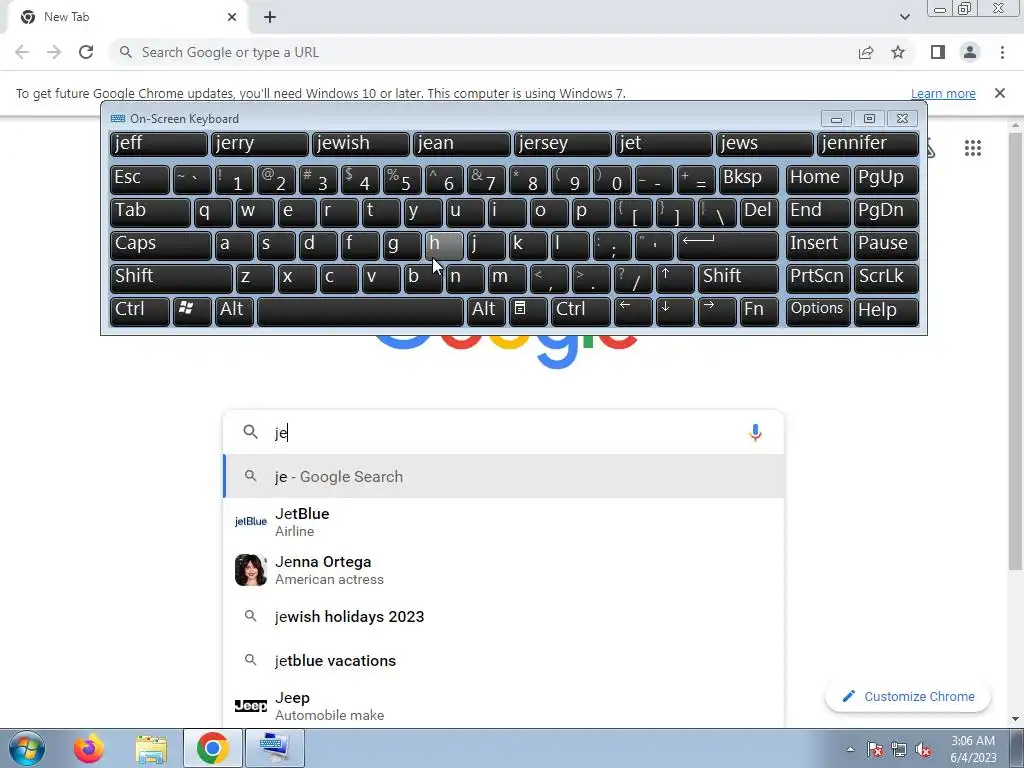This screenshot has height=768, width=1024.
Task: Close the New Tab tab
Action: click(232, 17)
